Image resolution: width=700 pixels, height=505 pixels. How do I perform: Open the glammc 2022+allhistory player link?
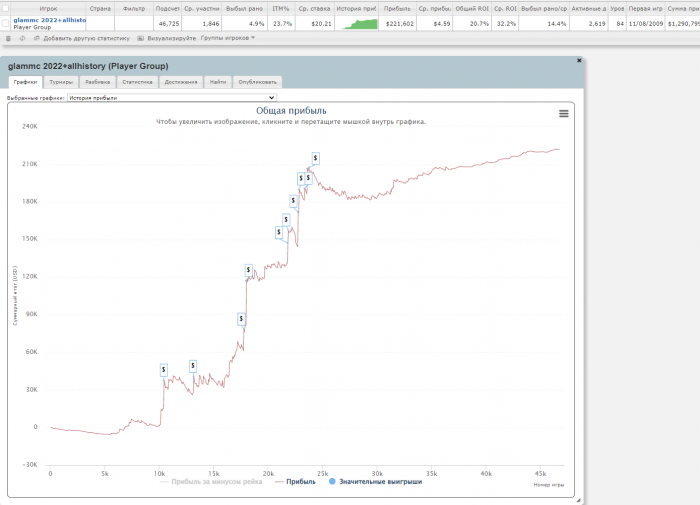tap(48, 19)
